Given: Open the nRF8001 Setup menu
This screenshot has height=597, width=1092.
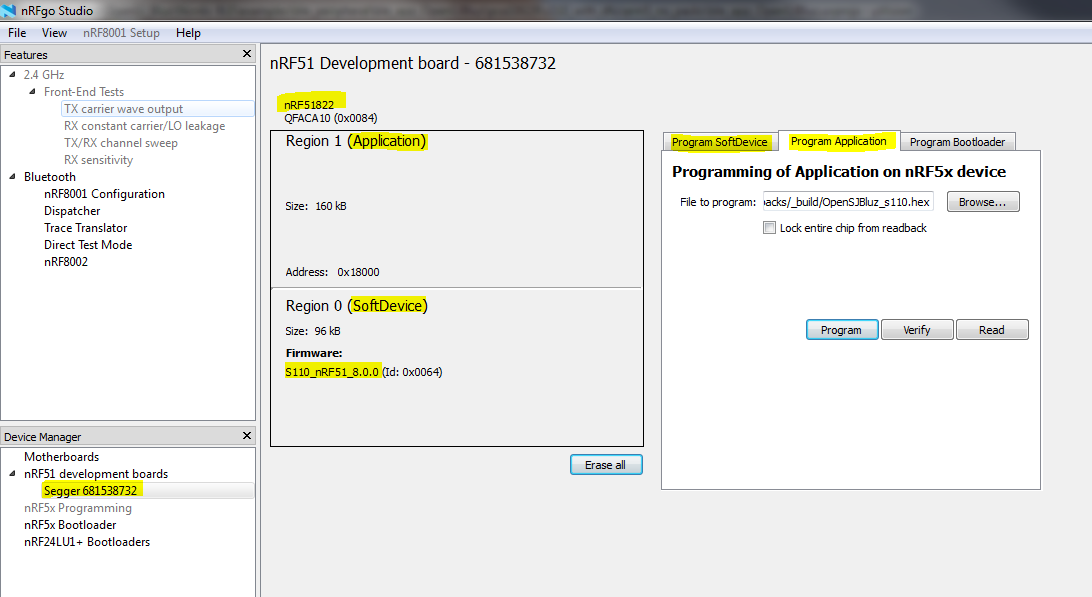Looking at the screenshot, I should [x=121, y=33].
